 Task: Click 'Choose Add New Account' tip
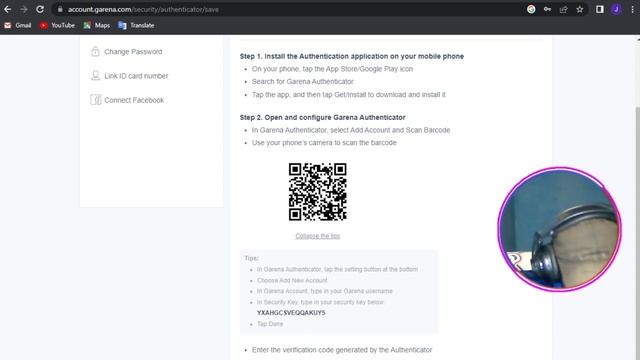tap(292, 280)
